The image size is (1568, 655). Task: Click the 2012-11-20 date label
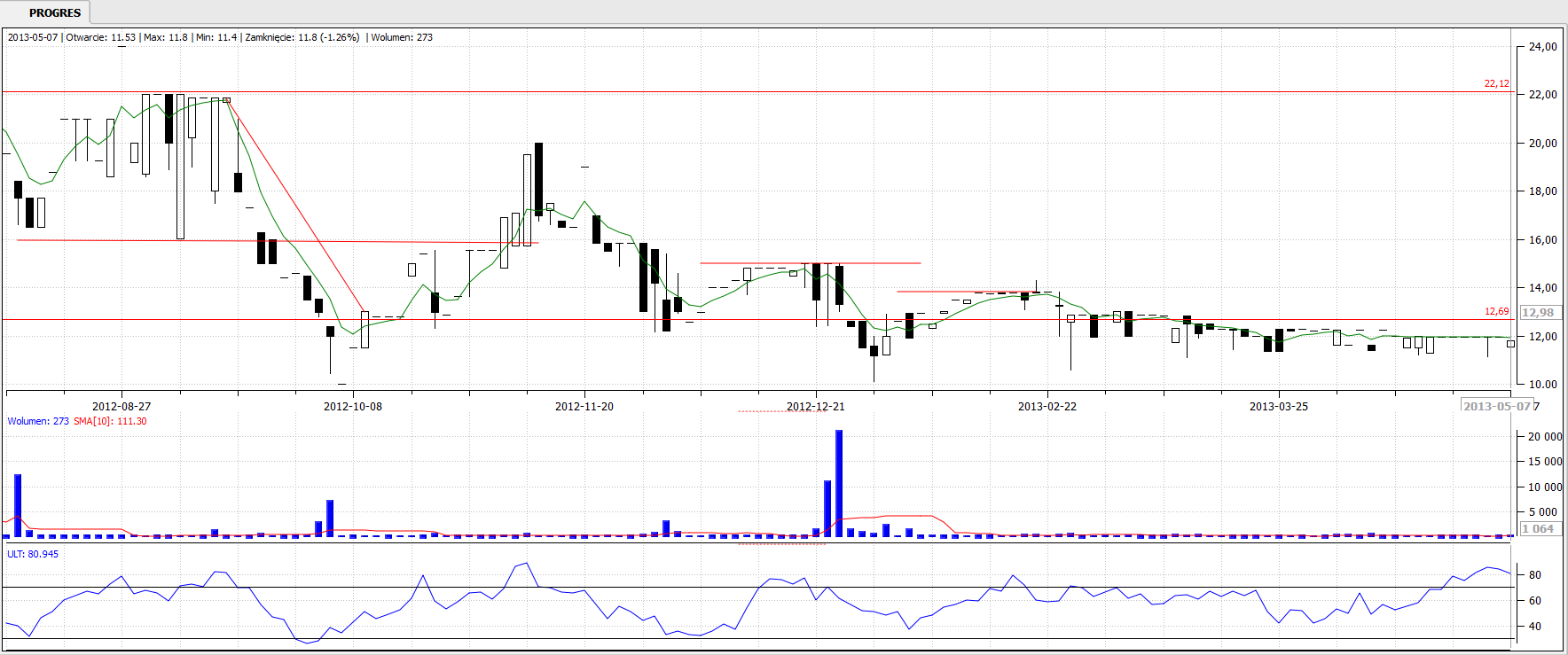tap(584, 407)
